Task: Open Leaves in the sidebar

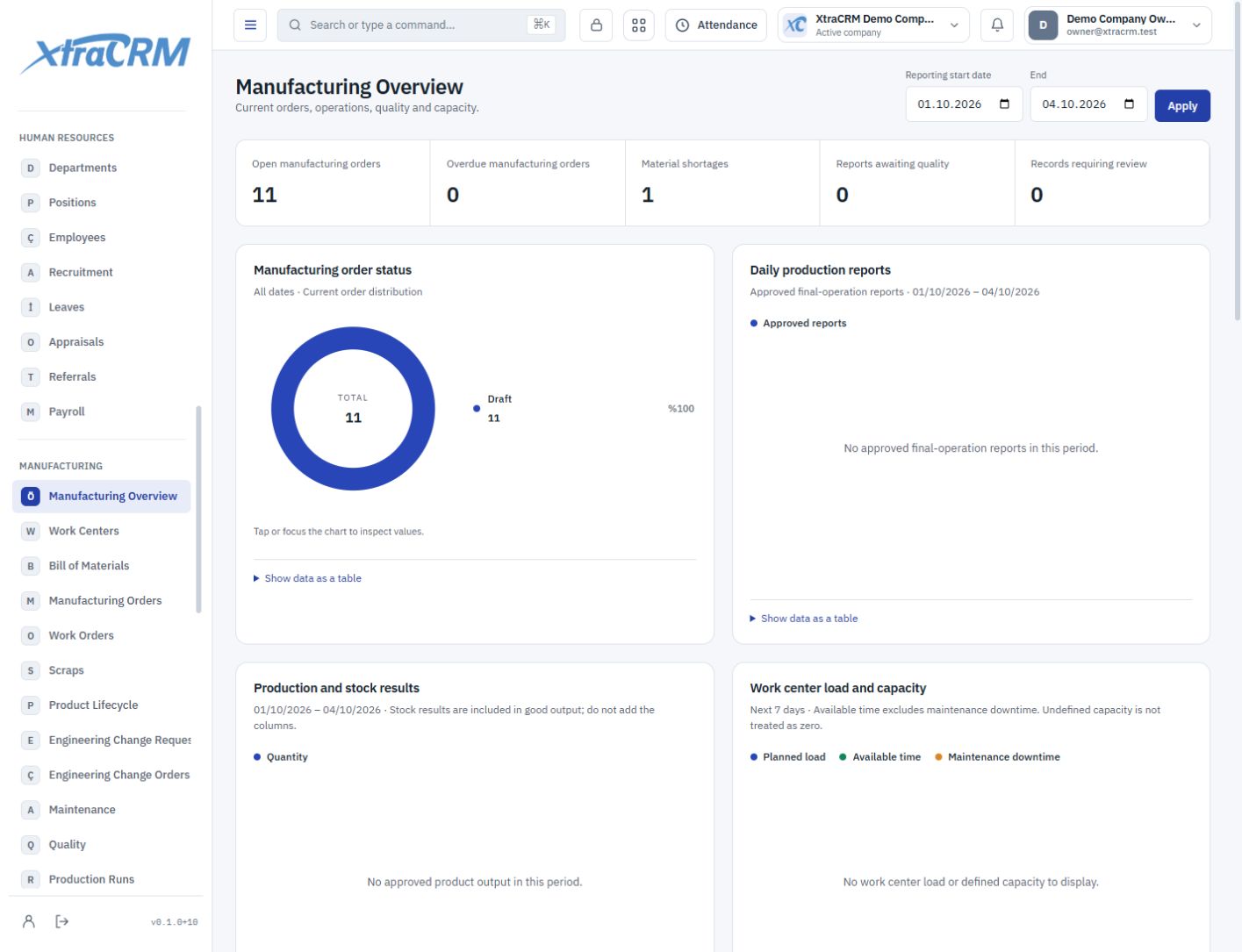Action: pyautogui.click(x=102, y=307)
